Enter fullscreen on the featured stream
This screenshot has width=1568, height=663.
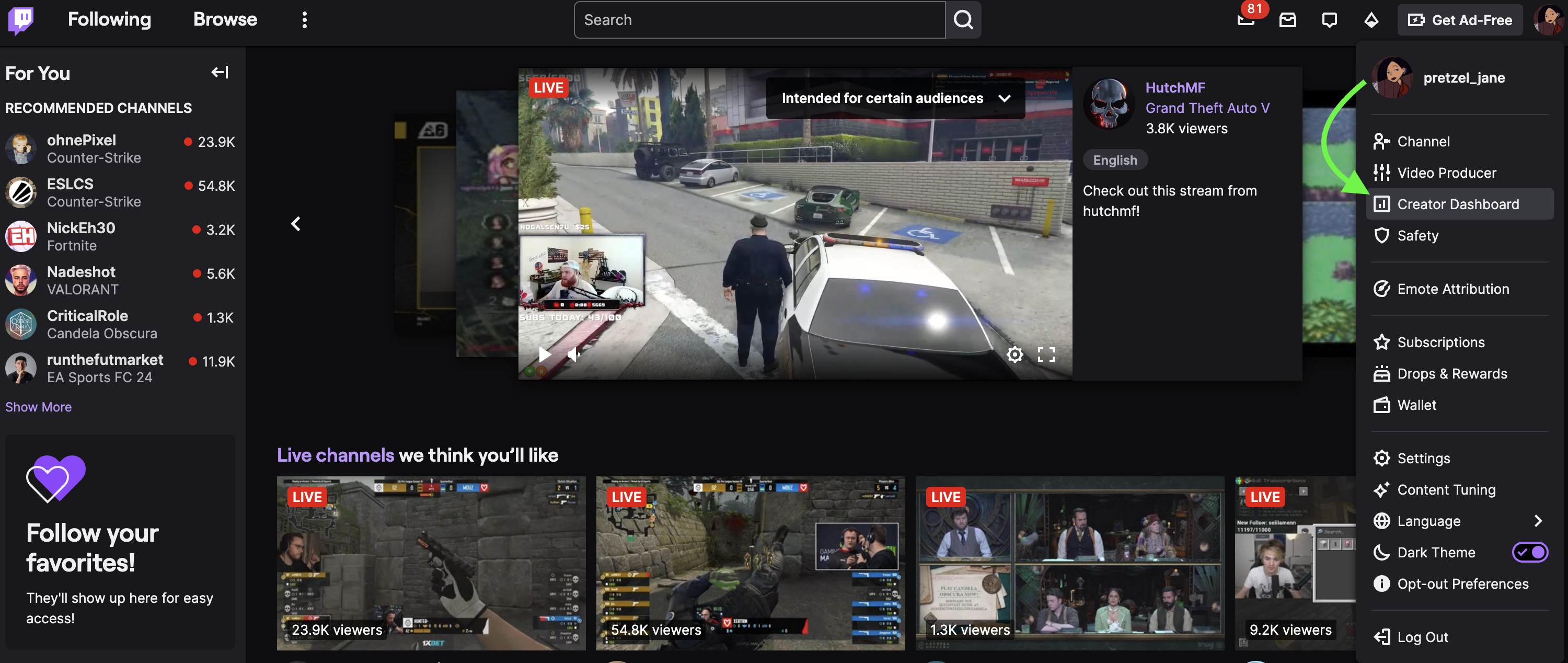[1046, 355]
